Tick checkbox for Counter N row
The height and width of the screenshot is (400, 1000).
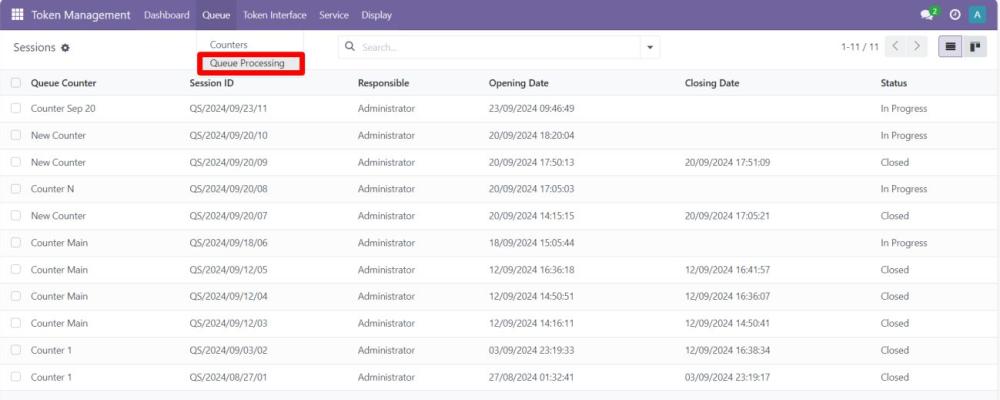point(16,189)
